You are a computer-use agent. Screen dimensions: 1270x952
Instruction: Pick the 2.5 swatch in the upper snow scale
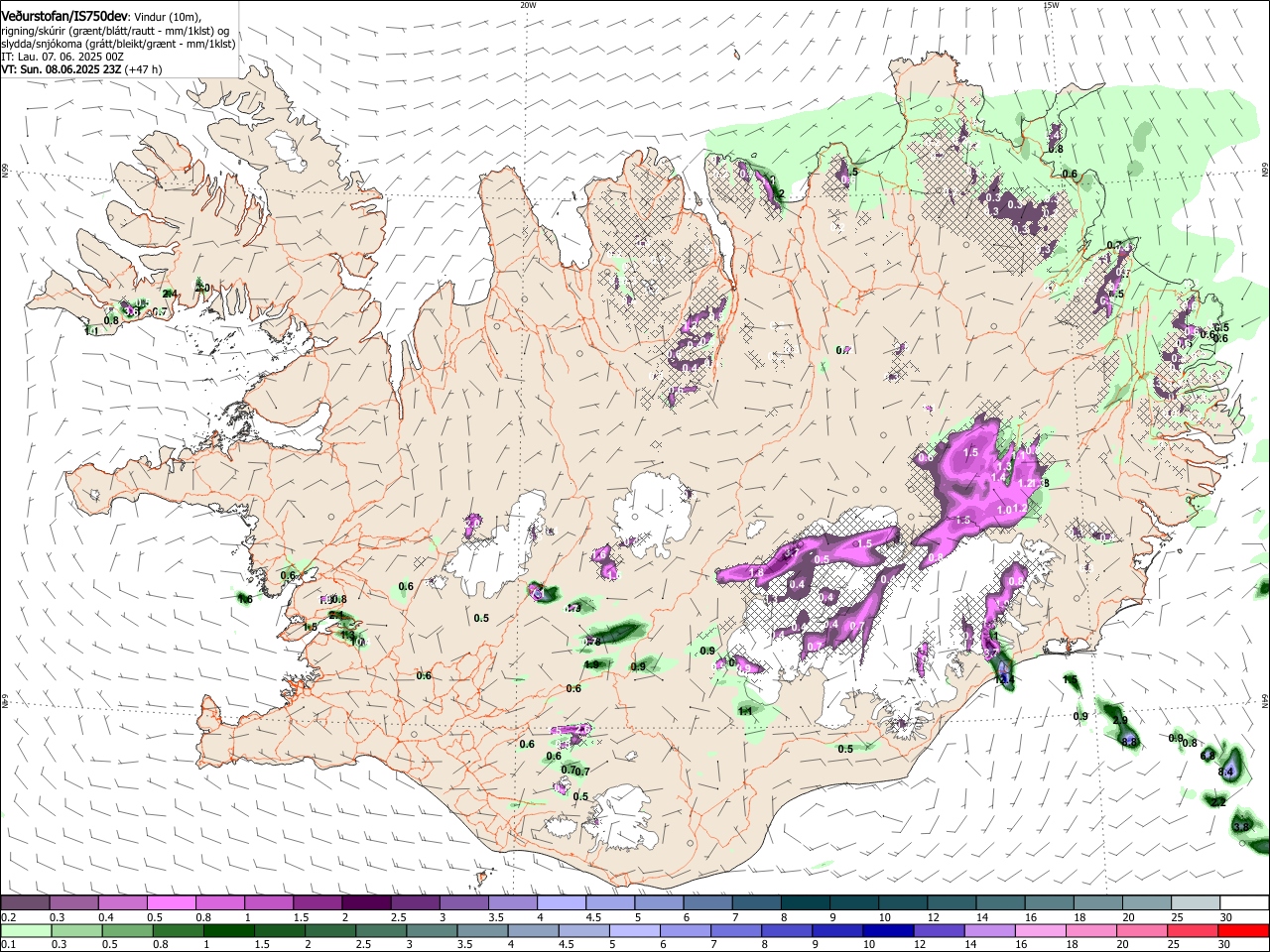[x=416, y=903]
